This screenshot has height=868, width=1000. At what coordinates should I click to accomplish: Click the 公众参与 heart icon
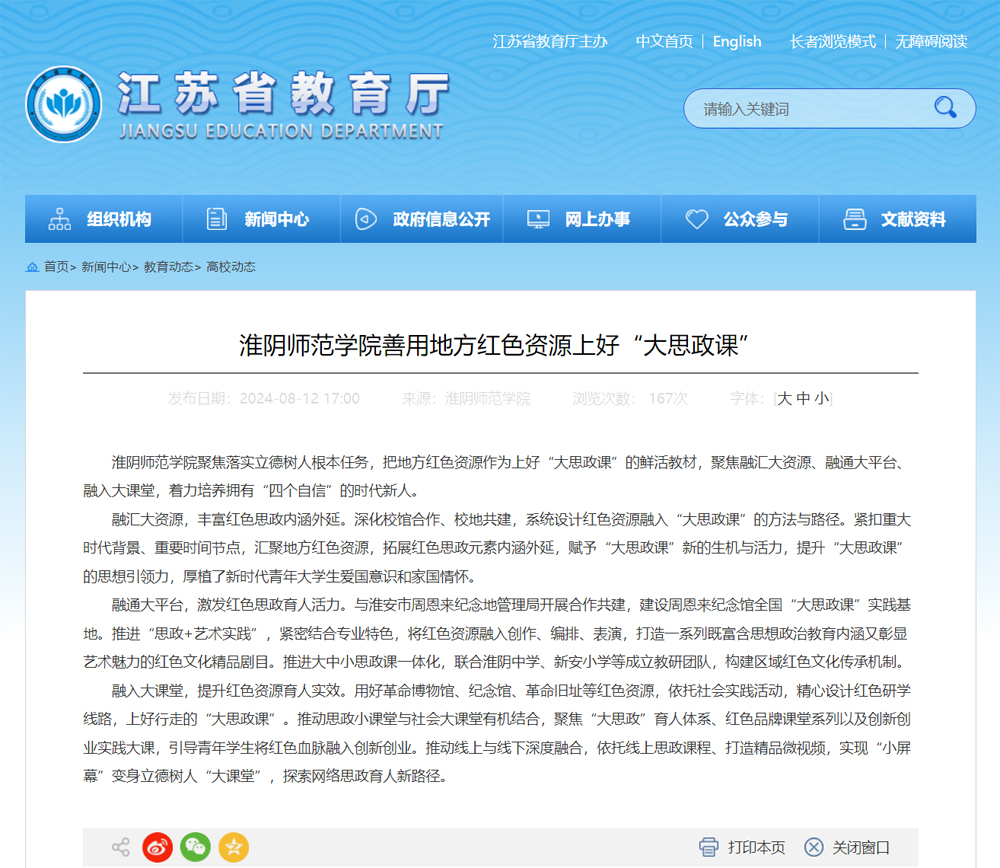[x=696, y=219]
